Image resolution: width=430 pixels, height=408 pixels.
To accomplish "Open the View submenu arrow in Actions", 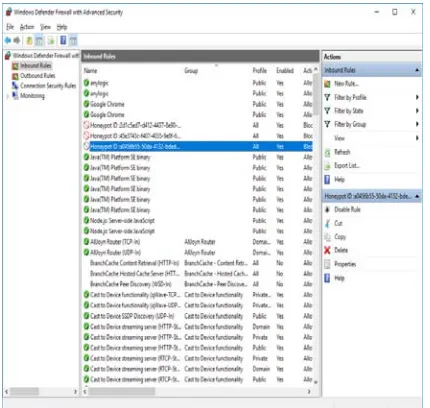I will (417, 138).
